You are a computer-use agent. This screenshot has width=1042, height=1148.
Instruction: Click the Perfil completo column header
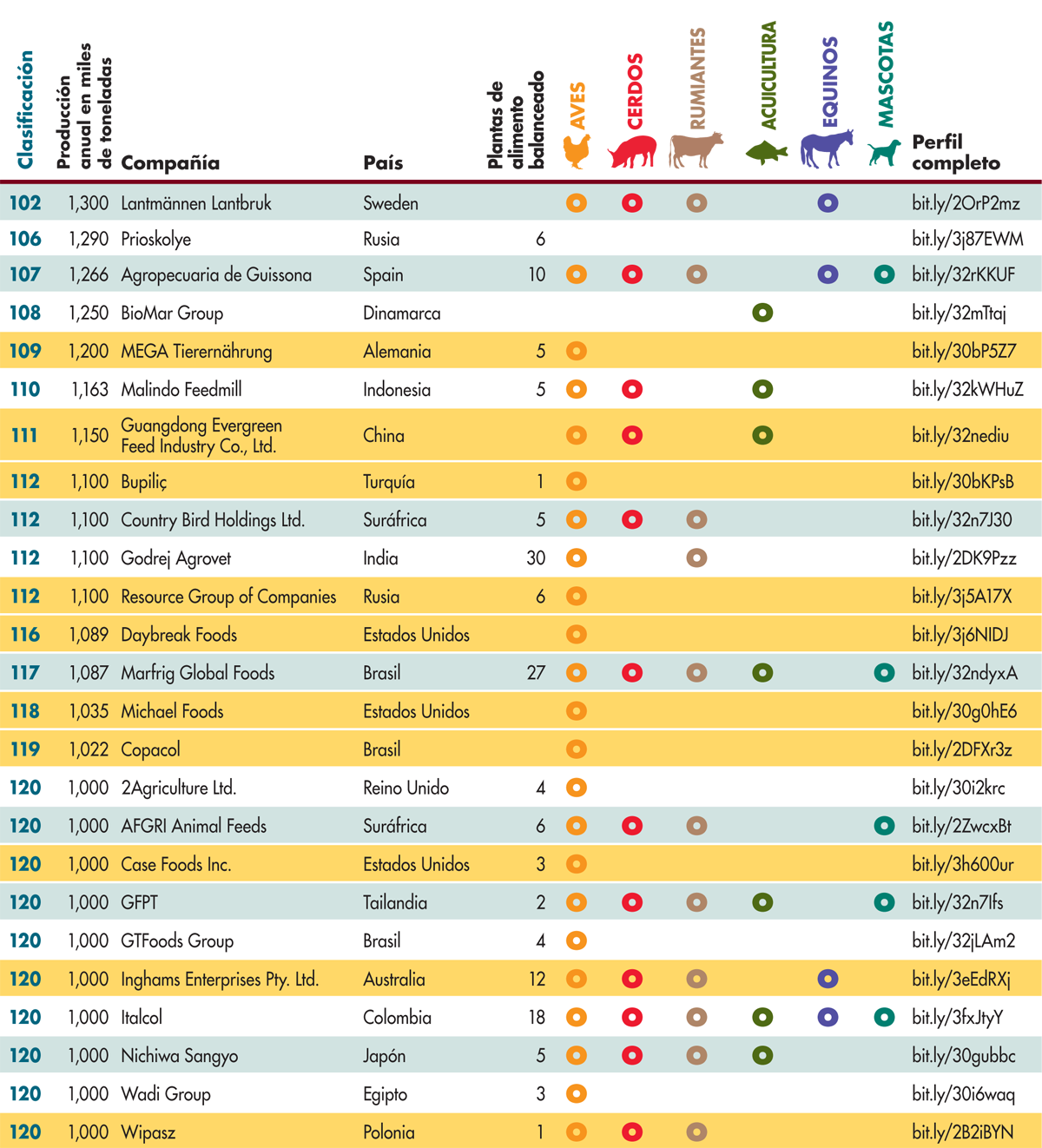point(956,152)
